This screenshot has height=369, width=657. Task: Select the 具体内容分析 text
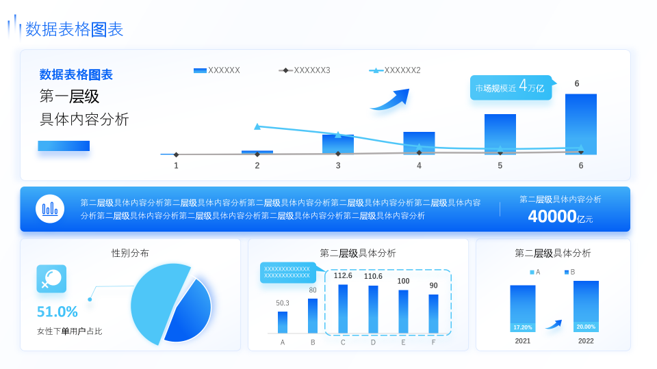[84, 119]
